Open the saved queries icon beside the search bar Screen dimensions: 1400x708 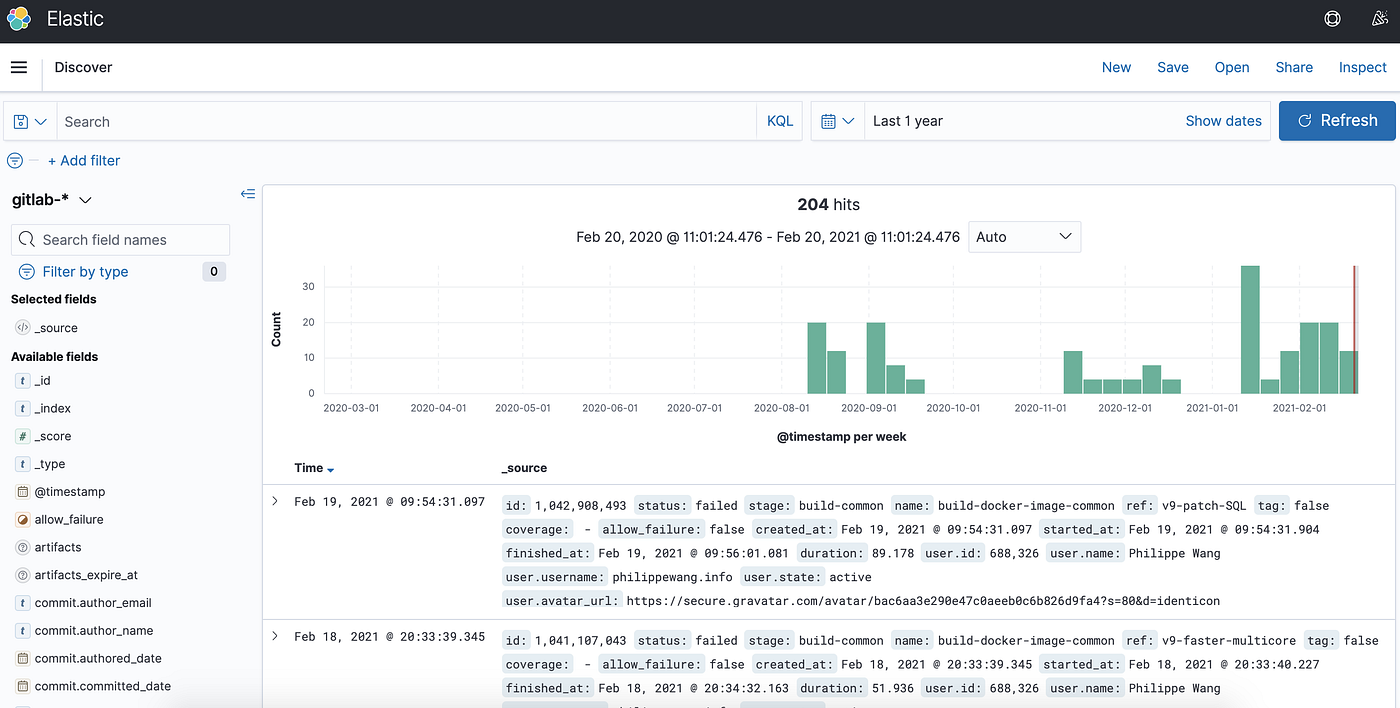[x=29, y=120]
